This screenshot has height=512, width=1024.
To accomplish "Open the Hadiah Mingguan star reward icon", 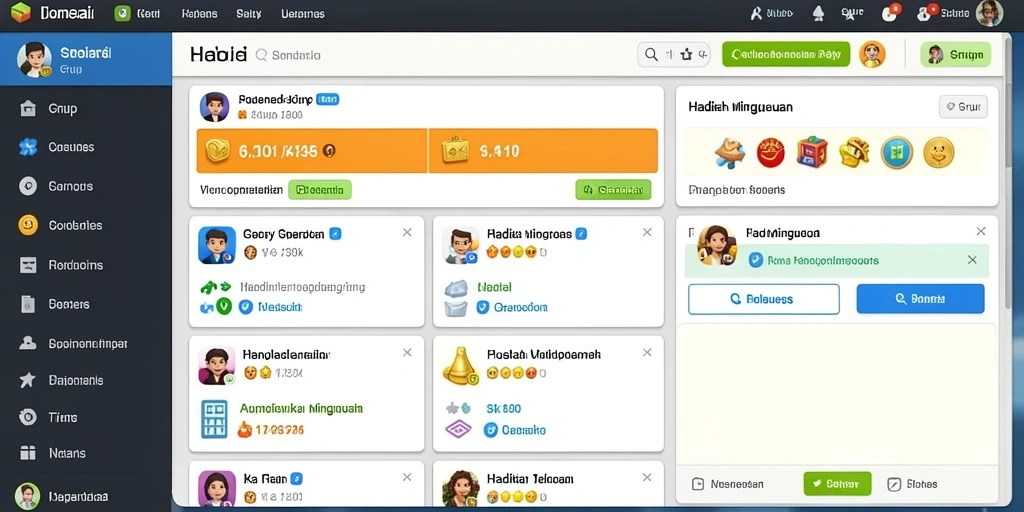I will [729, 153].
